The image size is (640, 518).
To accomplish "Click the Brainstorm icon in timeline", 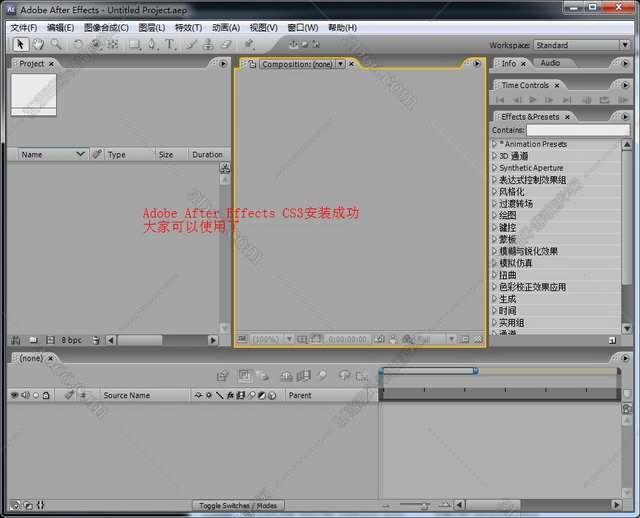I will 345,375.
